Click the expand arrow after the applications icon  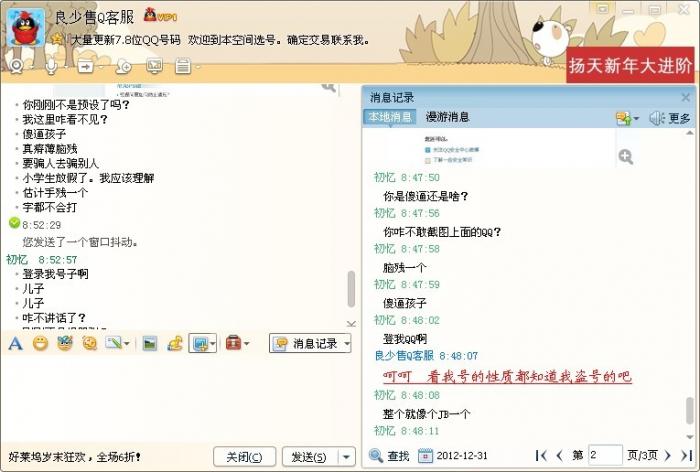[x=198, y=67]
